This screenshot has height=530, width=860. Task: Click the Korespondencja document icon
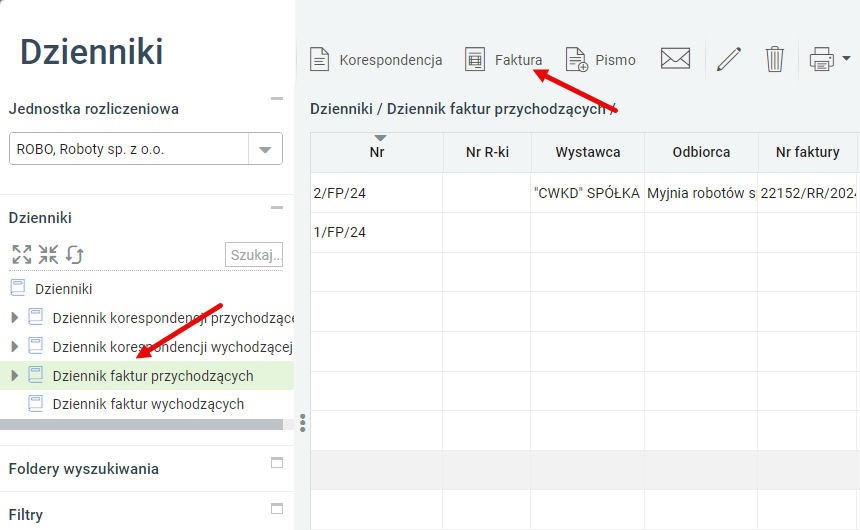pyautogui.click(x=320, y=59)
